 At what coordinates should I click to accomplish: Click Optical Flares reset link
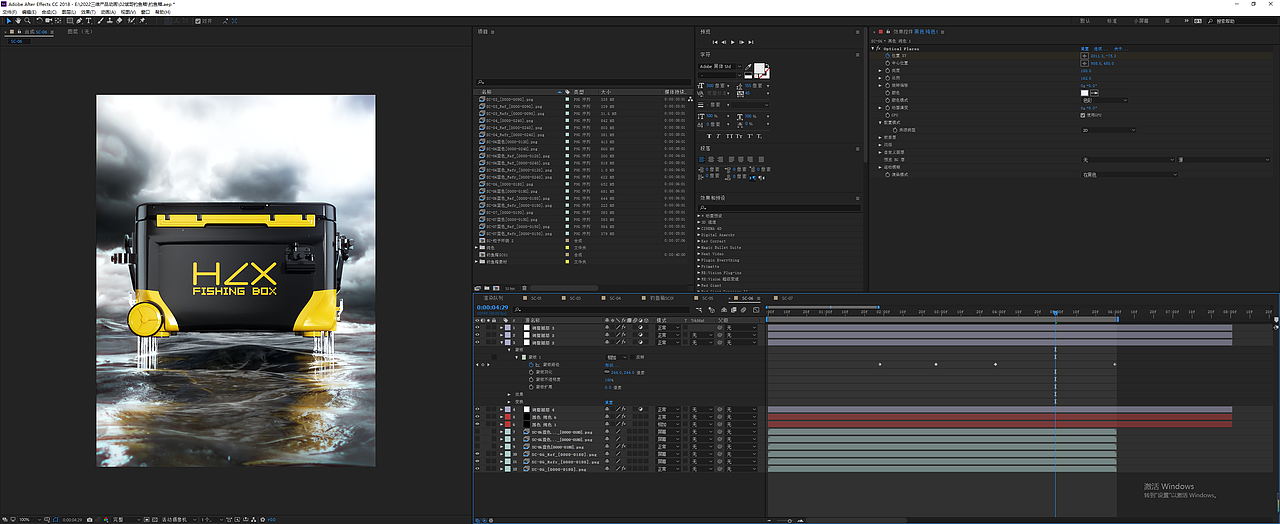[1084, 49]
